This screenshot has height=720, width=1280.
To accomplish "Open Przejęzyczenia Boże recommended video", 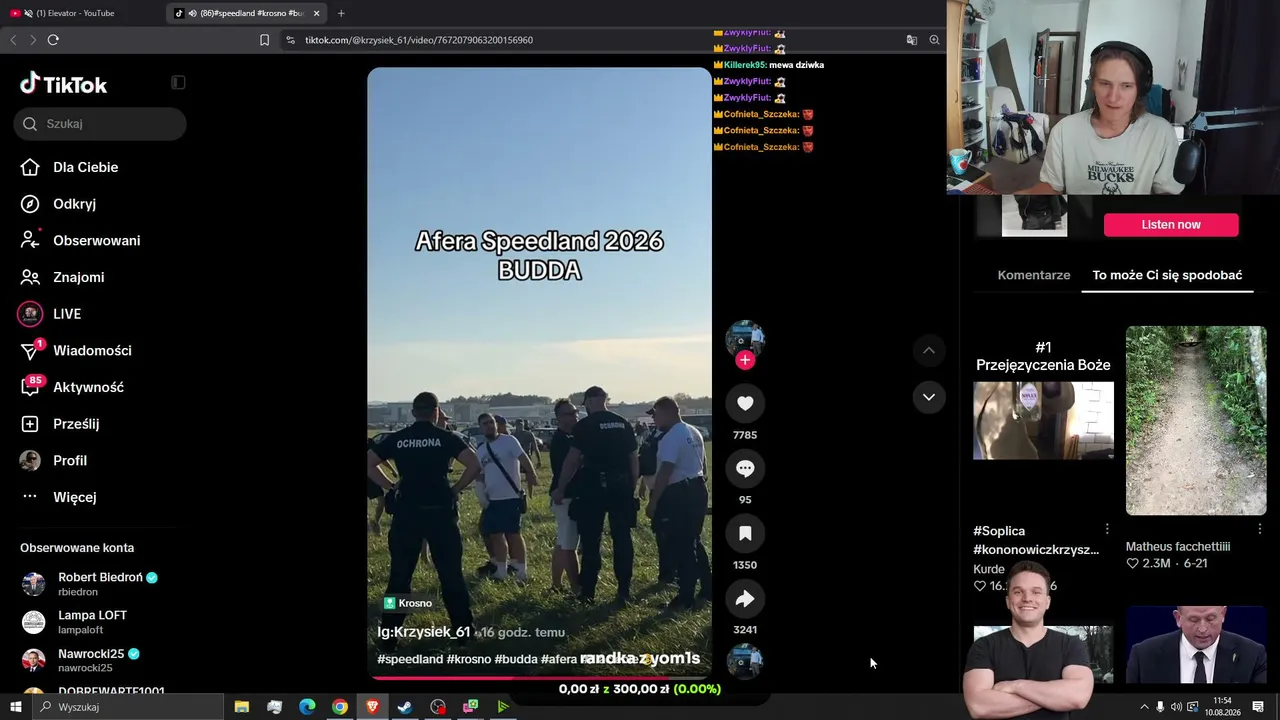I will [1043, 420].
